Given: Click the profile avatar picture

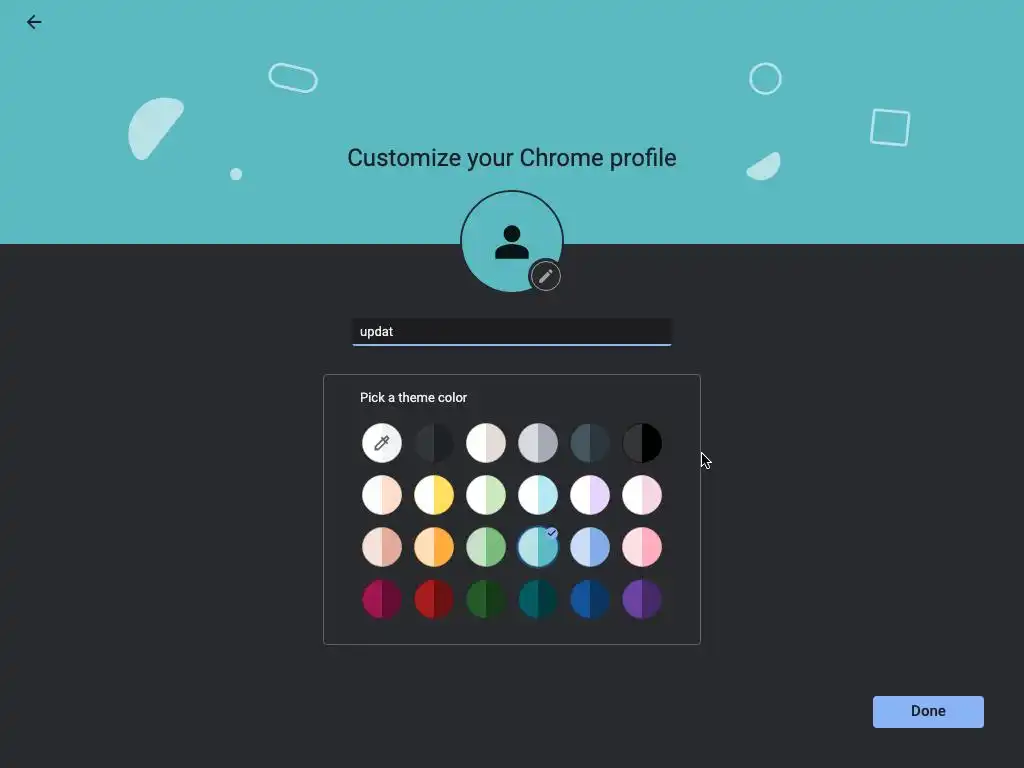Looking at the screenshot, I should pyautogui.click(x=512, y=241).
